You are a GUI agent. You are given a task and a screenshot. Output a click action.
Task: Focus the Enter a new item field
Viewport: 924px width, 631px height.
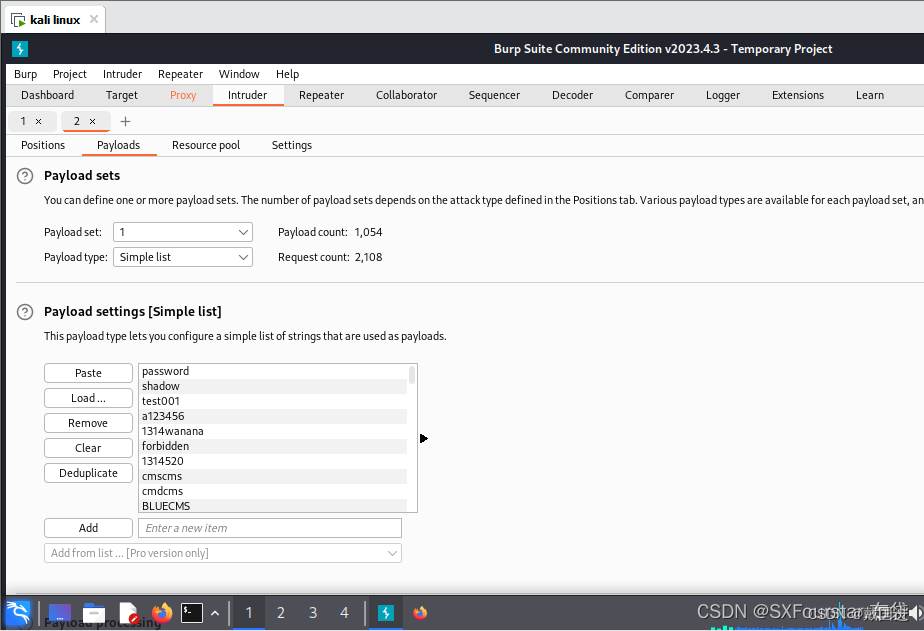tap(270, 528)
